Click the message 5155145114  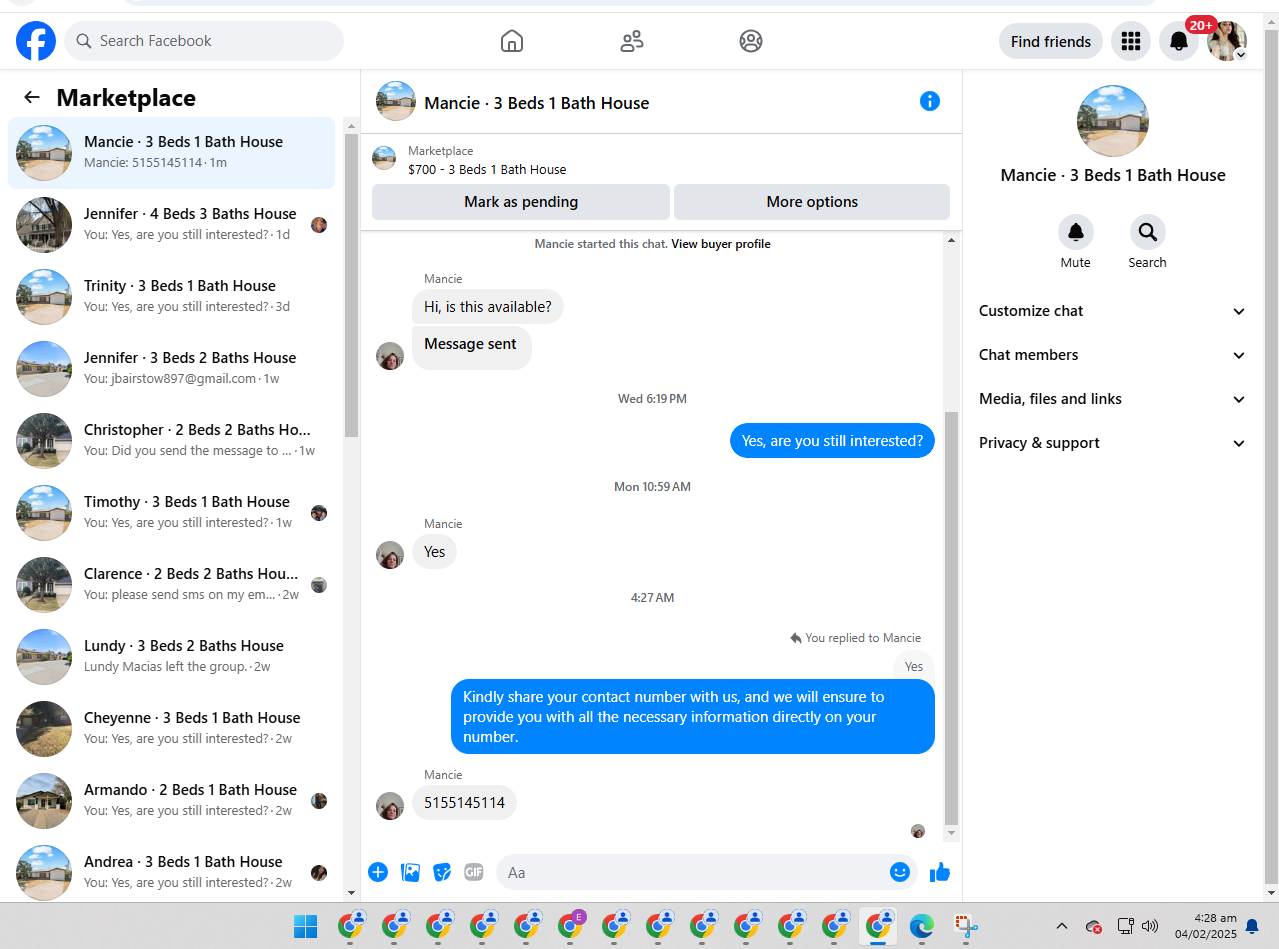[x=464, y=802]
